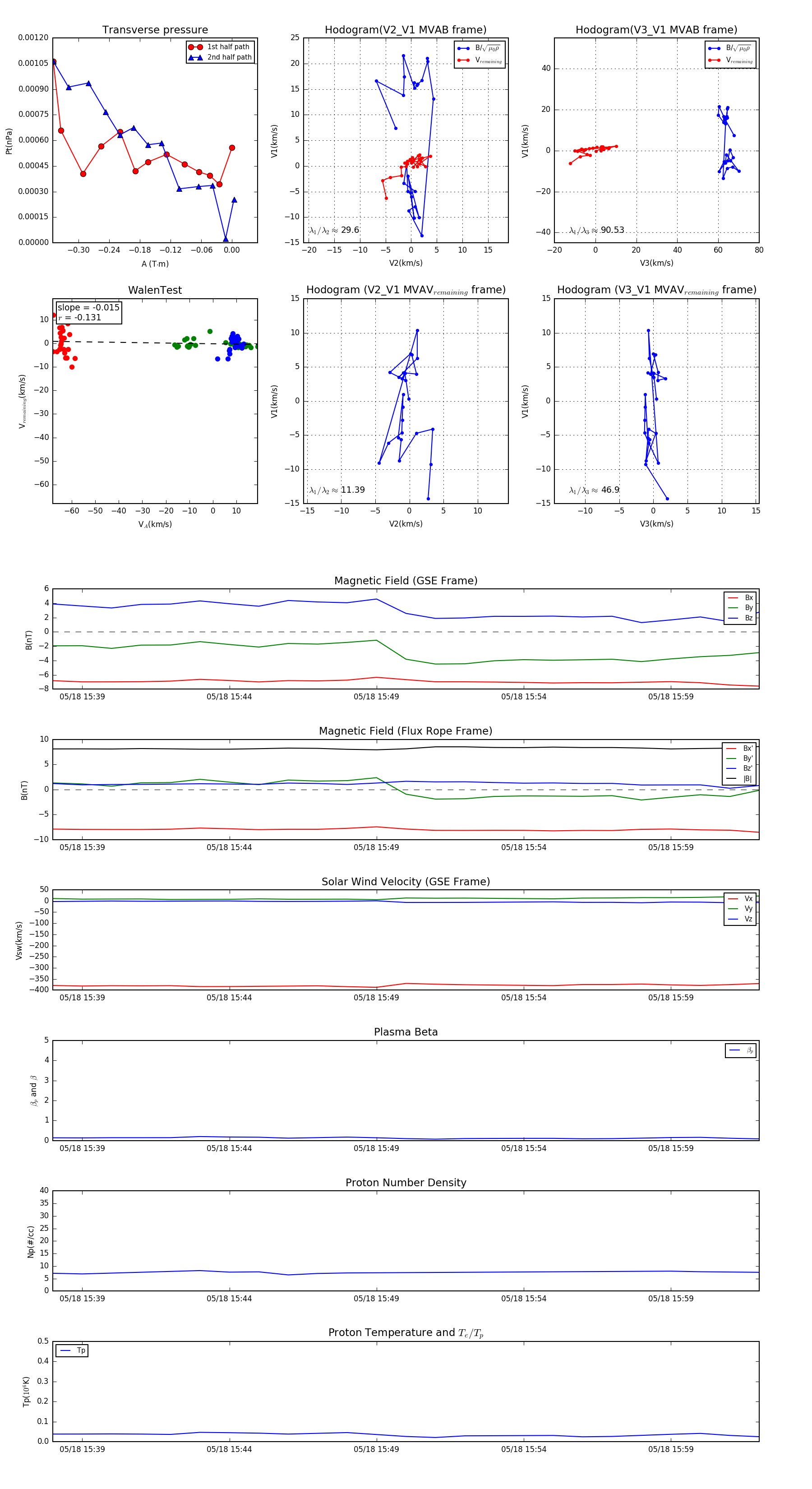Click the black |B| line in flux rope plot
Screen dimensions: 812x1489
(x=406, y=749)
